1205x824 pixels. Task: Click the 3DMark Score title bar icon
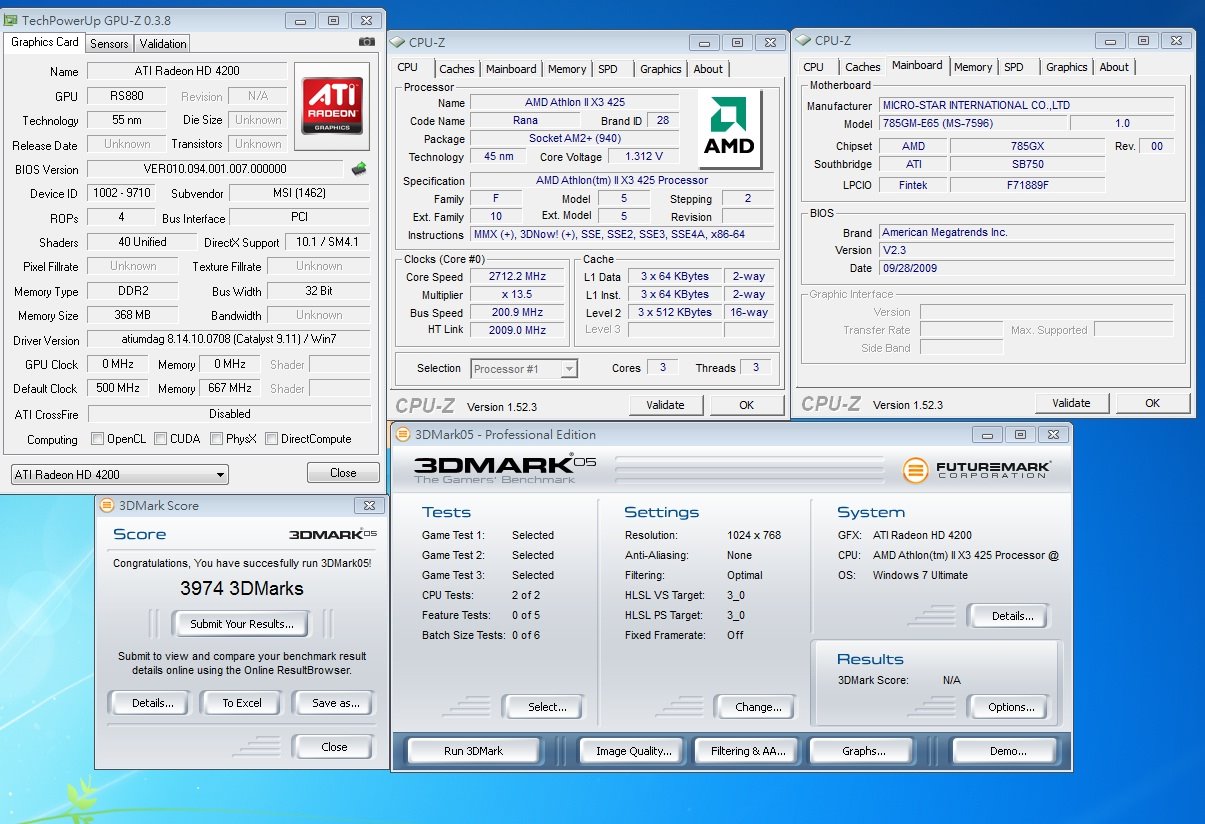click(x=107, y=505)
